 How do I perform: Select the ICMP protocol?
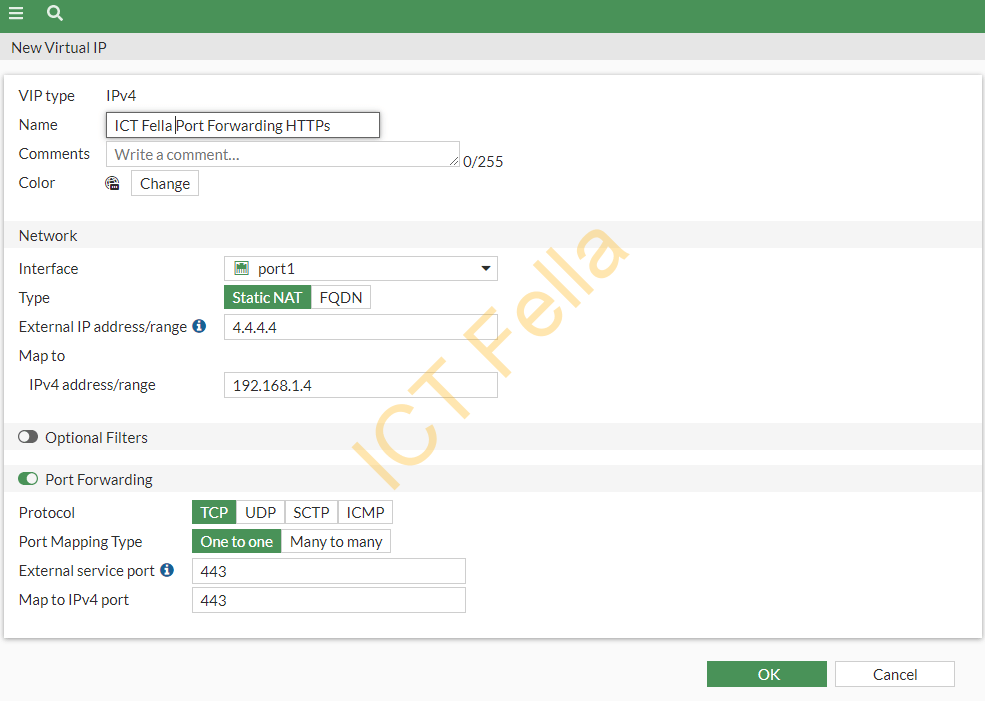click(x=365, y=512)
